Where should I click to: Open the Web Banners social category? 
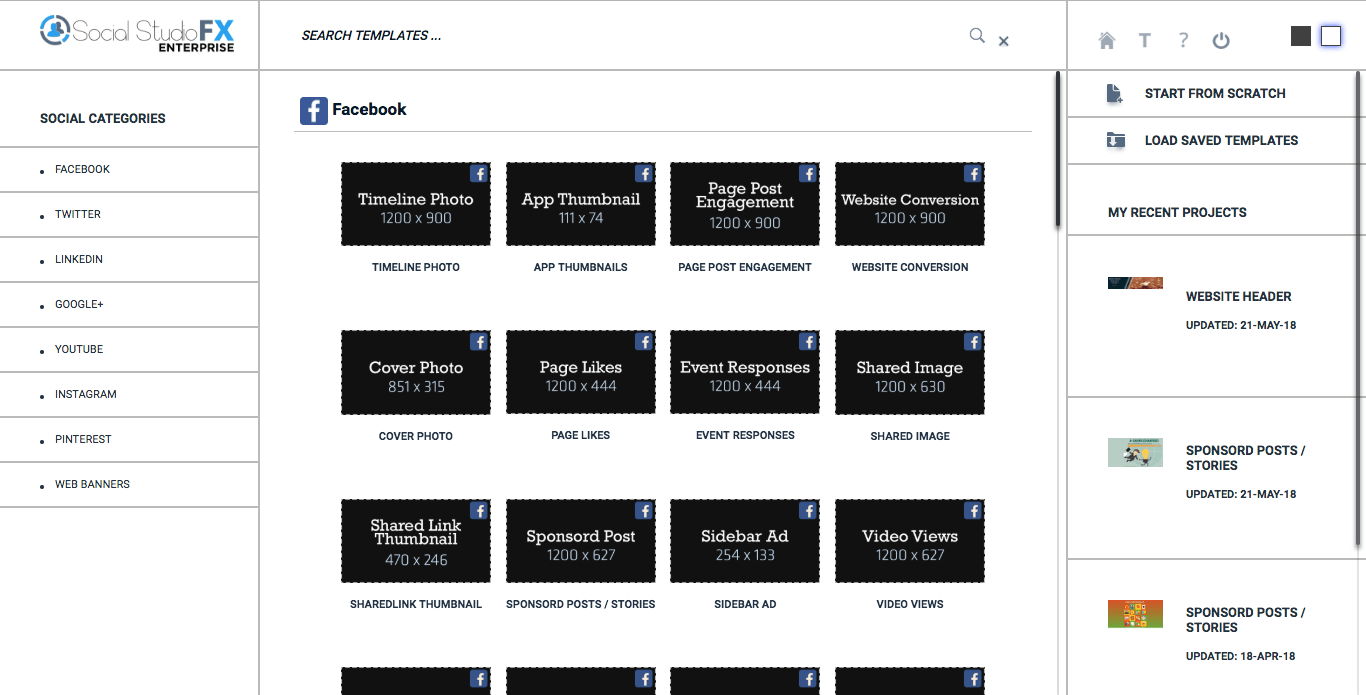(129, 485)
